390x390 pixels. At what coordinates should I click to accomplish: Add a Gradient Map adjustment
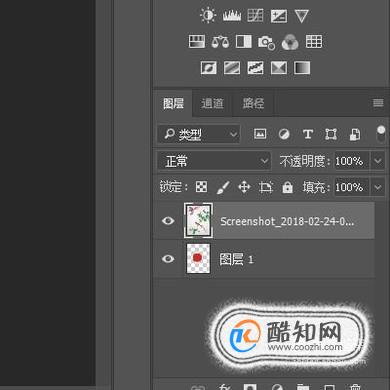tap(302, 68)
